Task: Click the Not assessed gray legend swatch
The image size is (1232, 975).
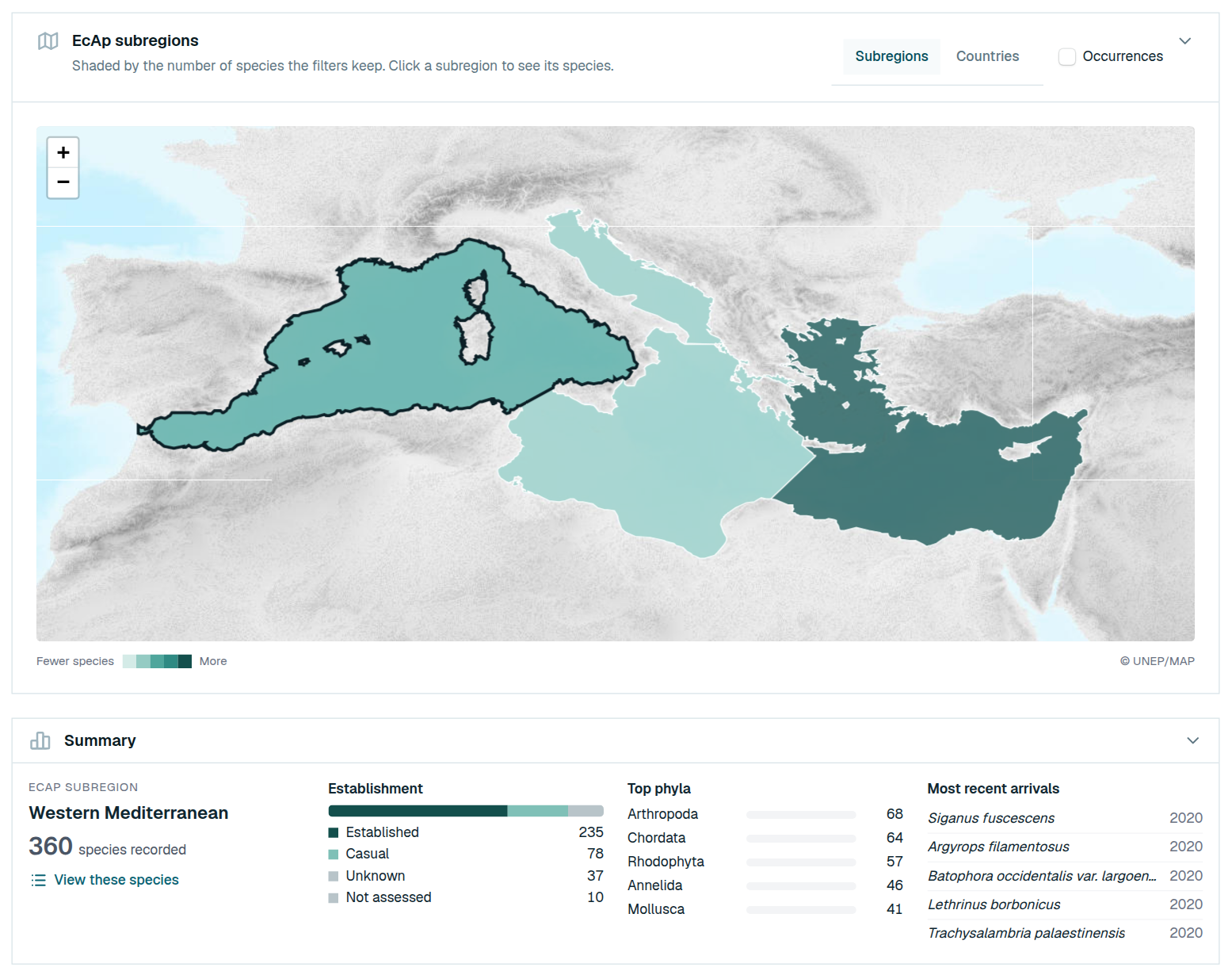Action: (334, 897)
